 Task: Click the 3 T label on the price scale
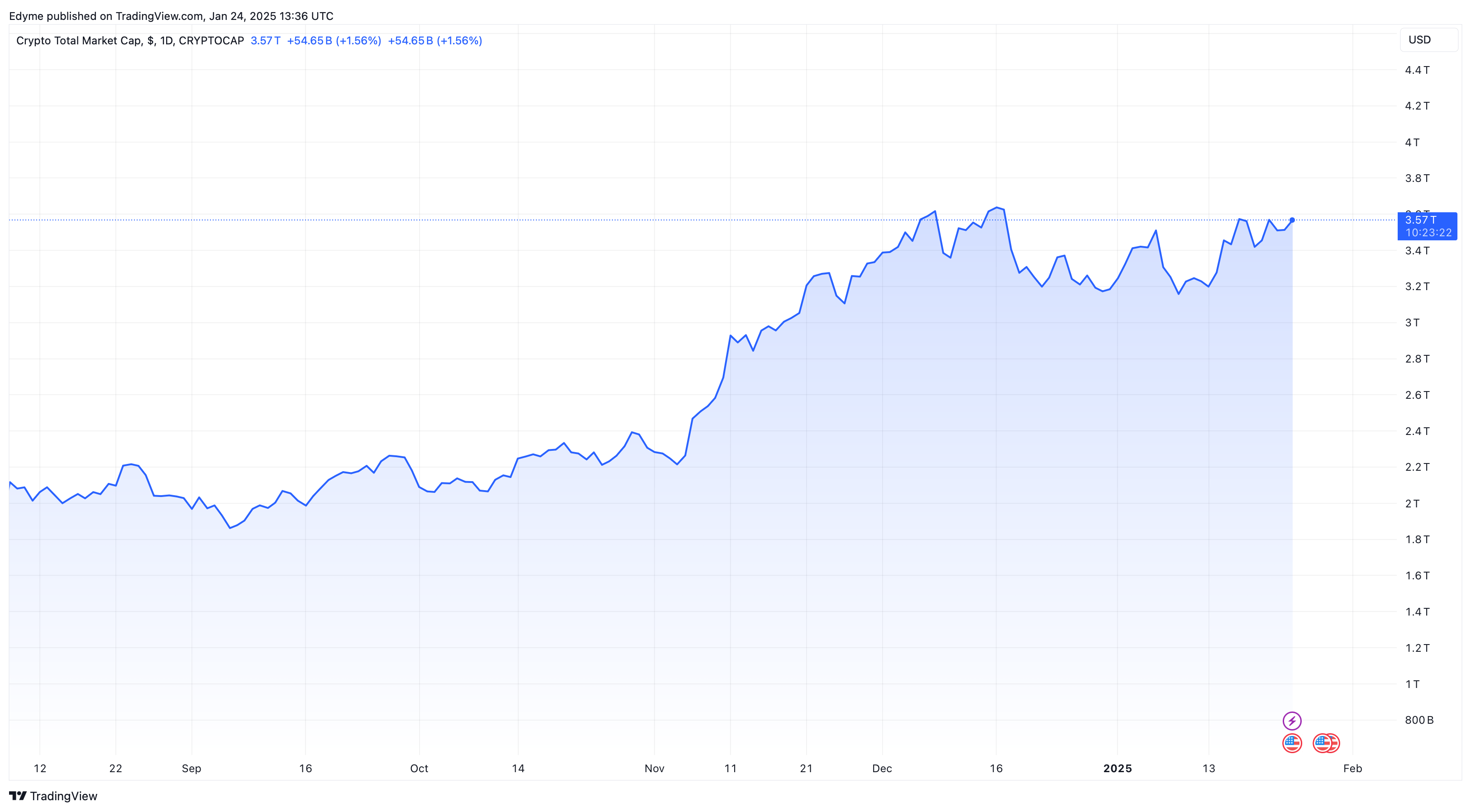tap(1412, 322)
